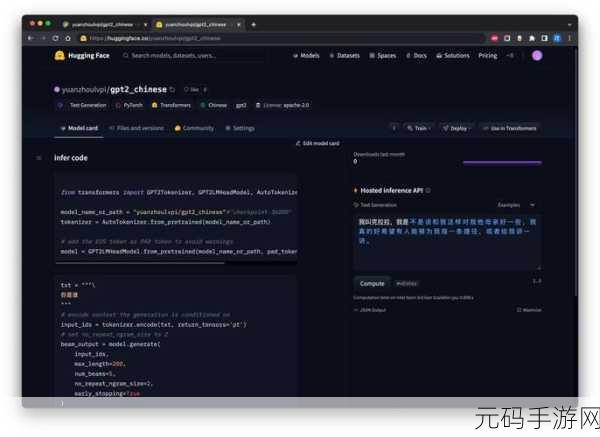The height and width of the screenshot is (437, 600).
Task: Click the browser home icon
Action: coord(68,38)
